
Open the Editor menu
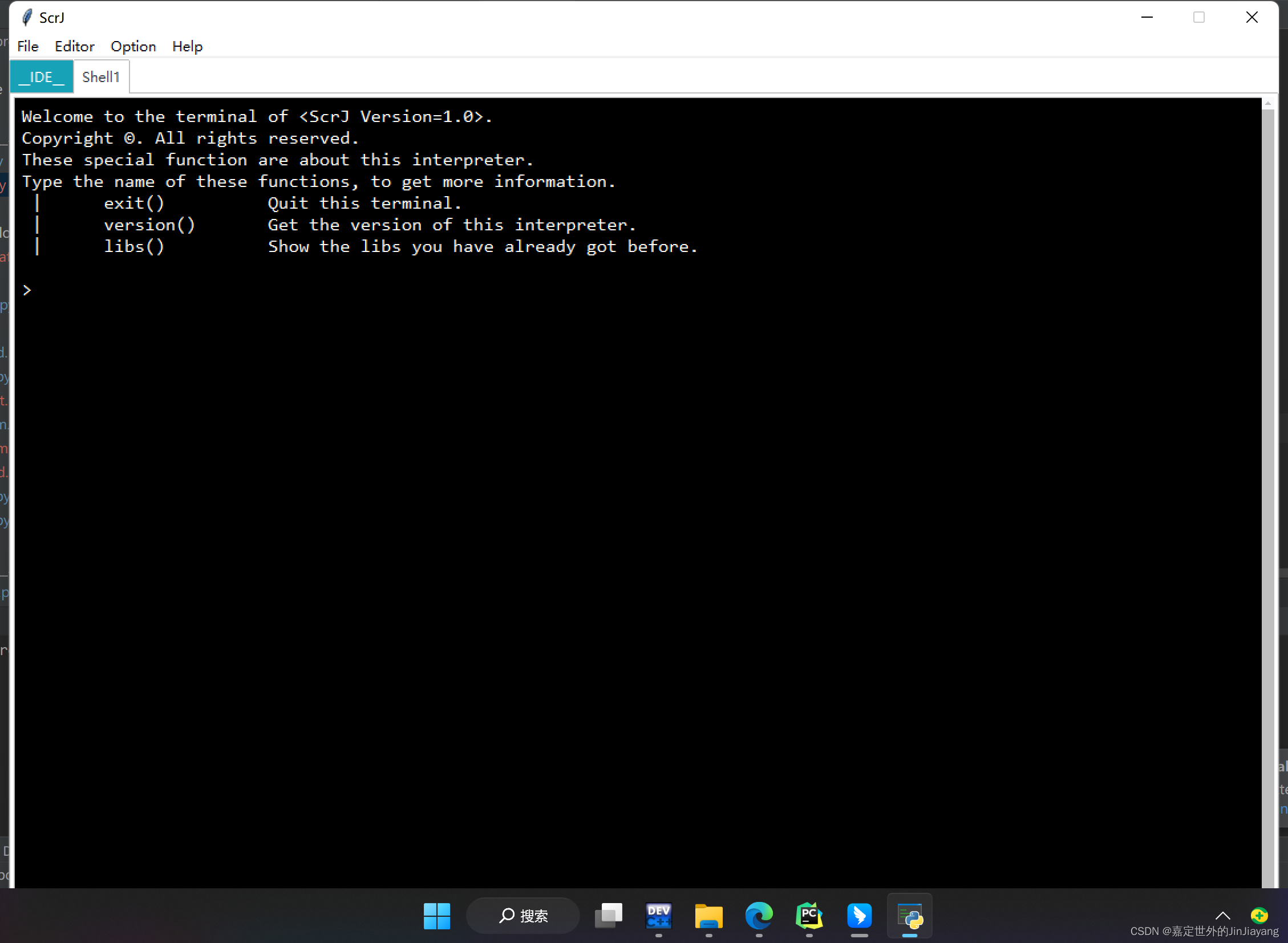(x=74, y=46)
